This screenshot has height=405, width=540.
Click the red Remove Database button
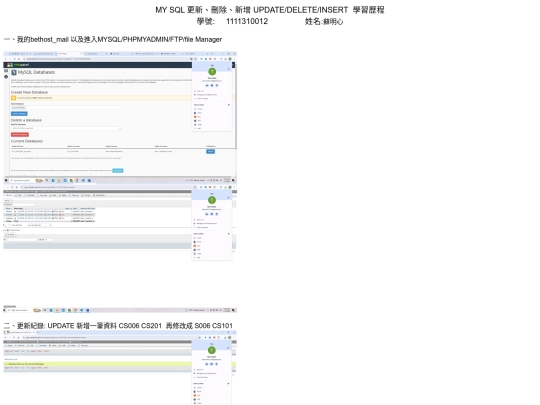coord(20,135)
